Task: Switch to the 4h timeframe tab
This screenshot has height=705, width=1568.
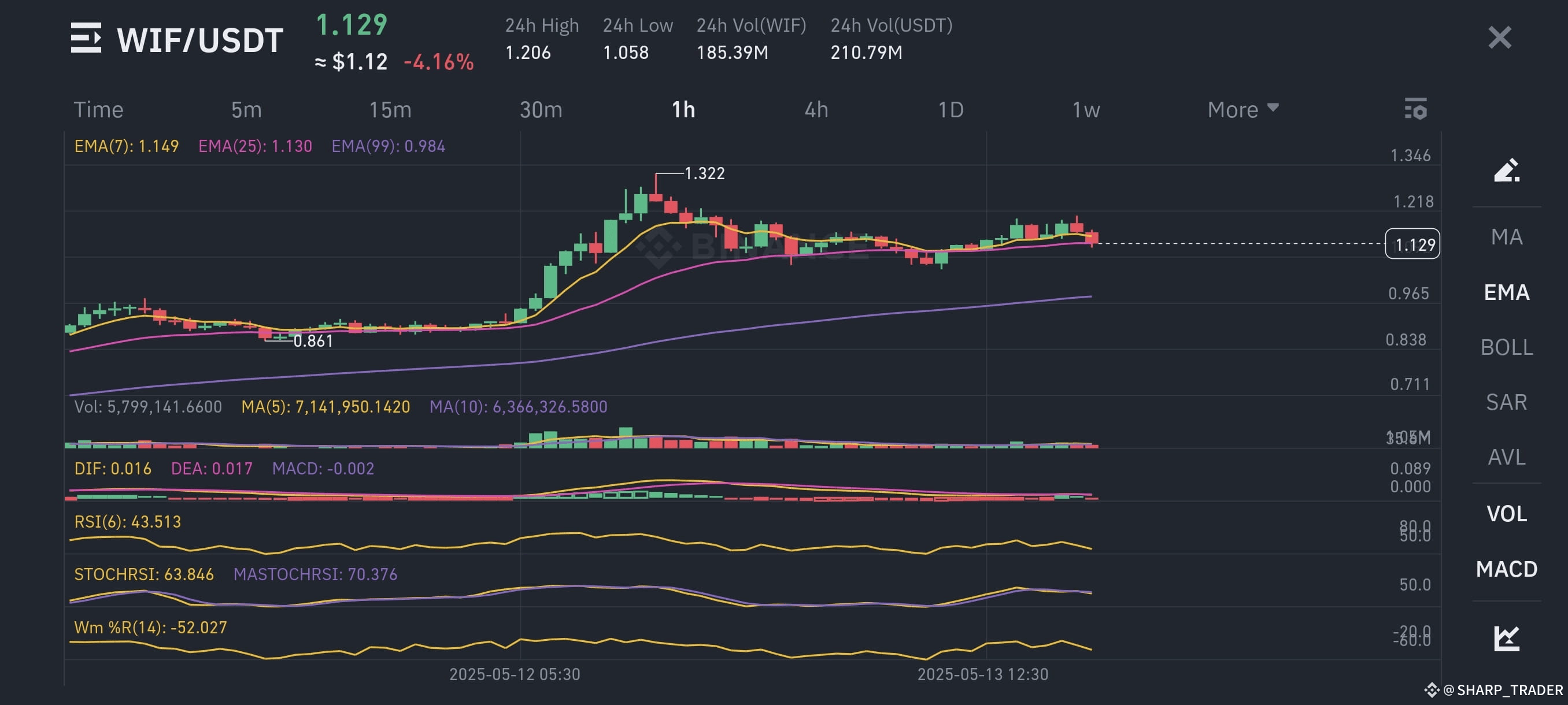Action: (x=816, y=110)
